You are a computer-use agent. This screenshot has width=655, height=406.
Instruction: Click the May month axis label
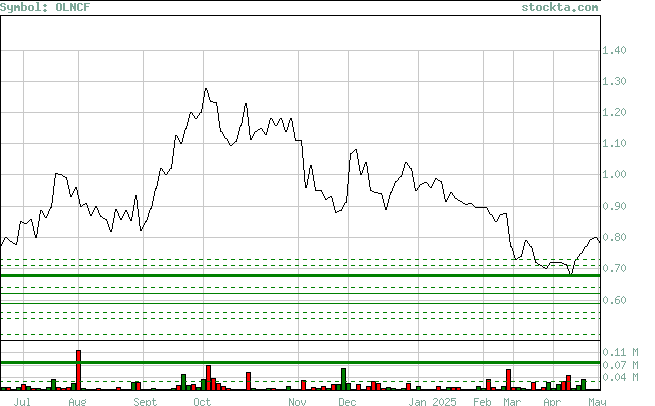pyautogui.click(x=597, y=401)
